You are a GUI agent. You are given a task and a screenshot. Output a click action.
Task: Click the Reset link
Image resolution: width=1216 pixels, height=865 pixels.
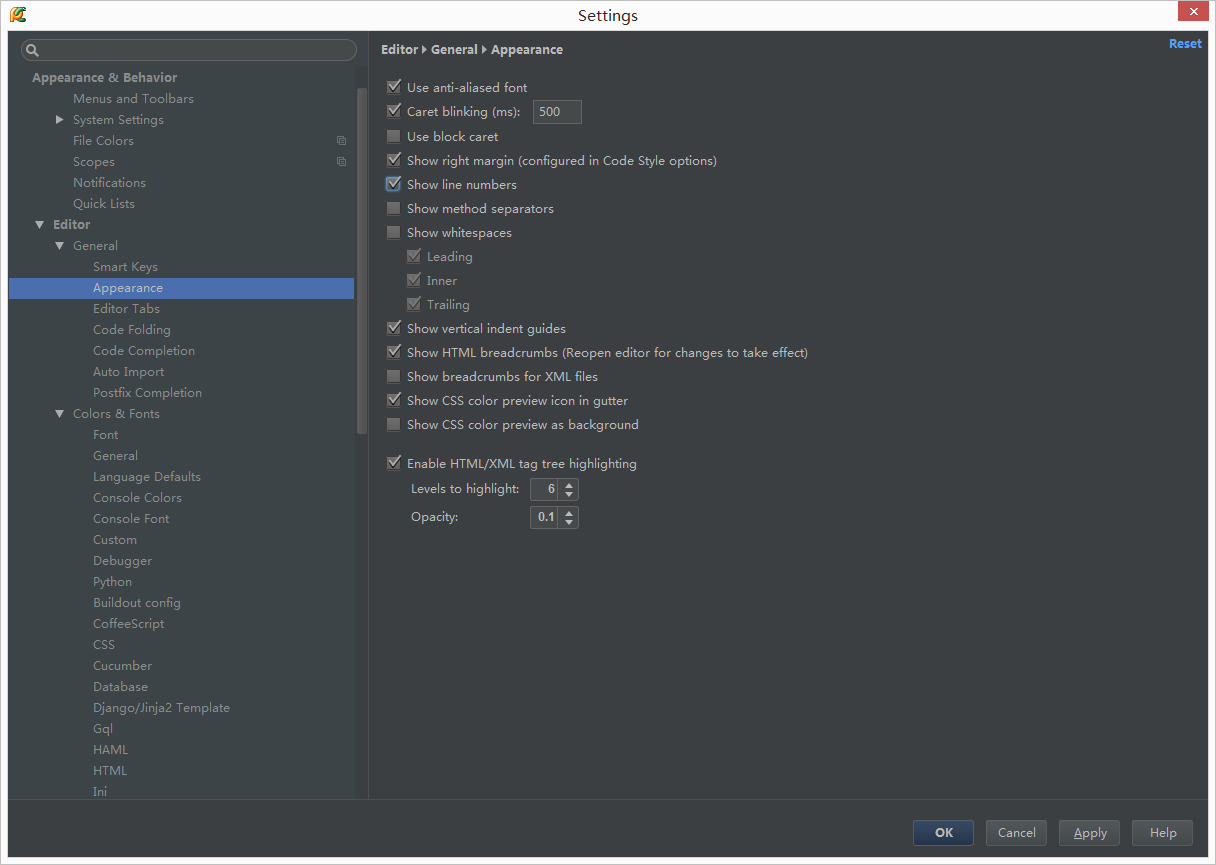pos(1185,44)
